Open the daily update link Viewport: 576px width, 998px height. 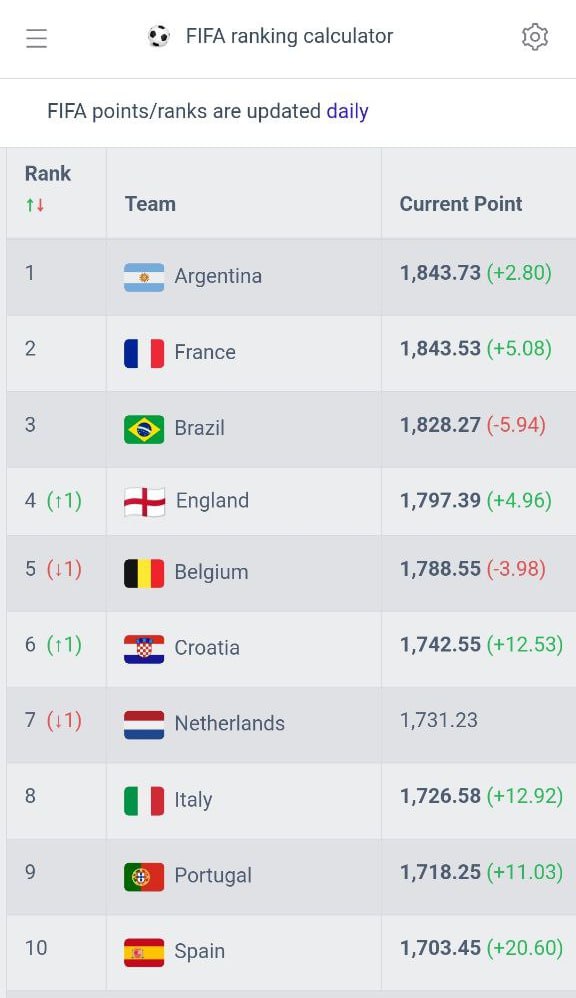348,111
